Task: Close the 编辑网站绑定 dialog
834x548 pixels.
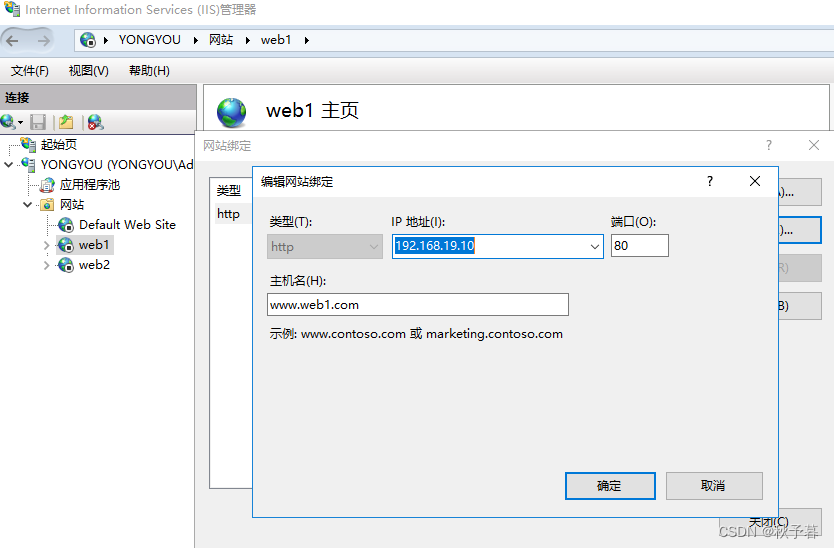Action: 755,181
